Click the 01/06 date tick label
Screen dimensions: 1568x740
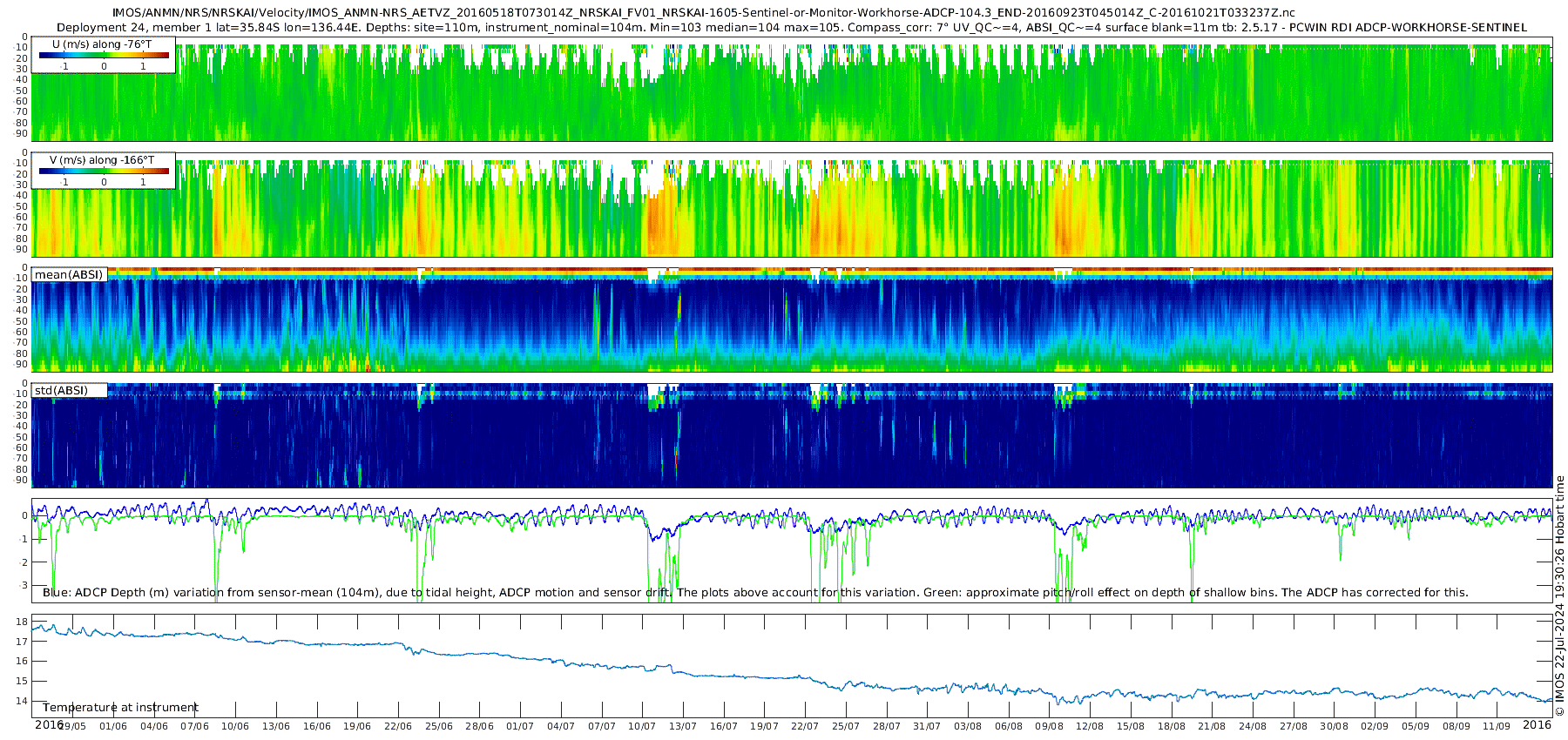(x=113, y=726)
